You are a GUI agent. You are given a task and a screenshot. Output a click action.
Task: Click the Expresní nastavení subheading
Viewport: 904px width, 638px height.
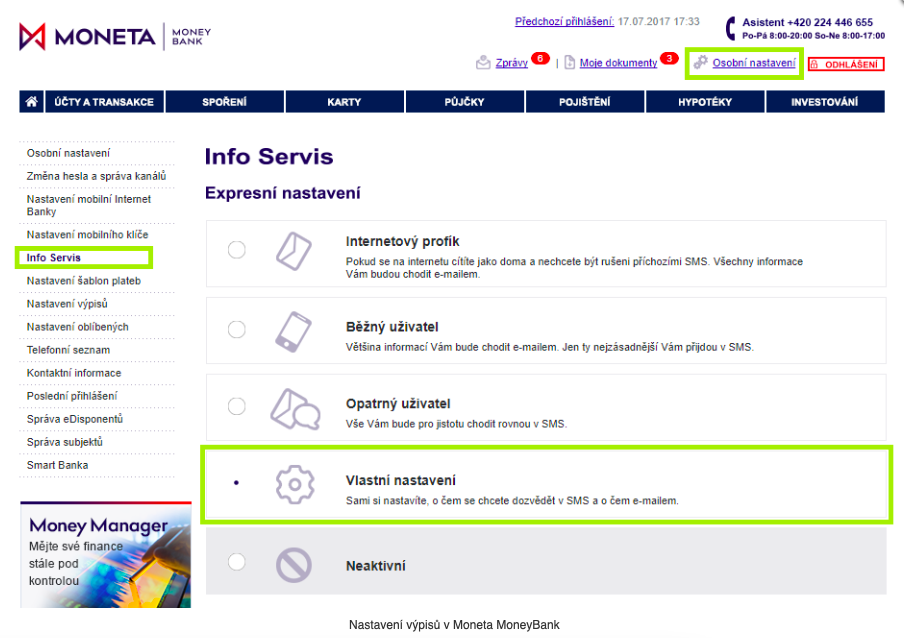[x=282, y=192]
